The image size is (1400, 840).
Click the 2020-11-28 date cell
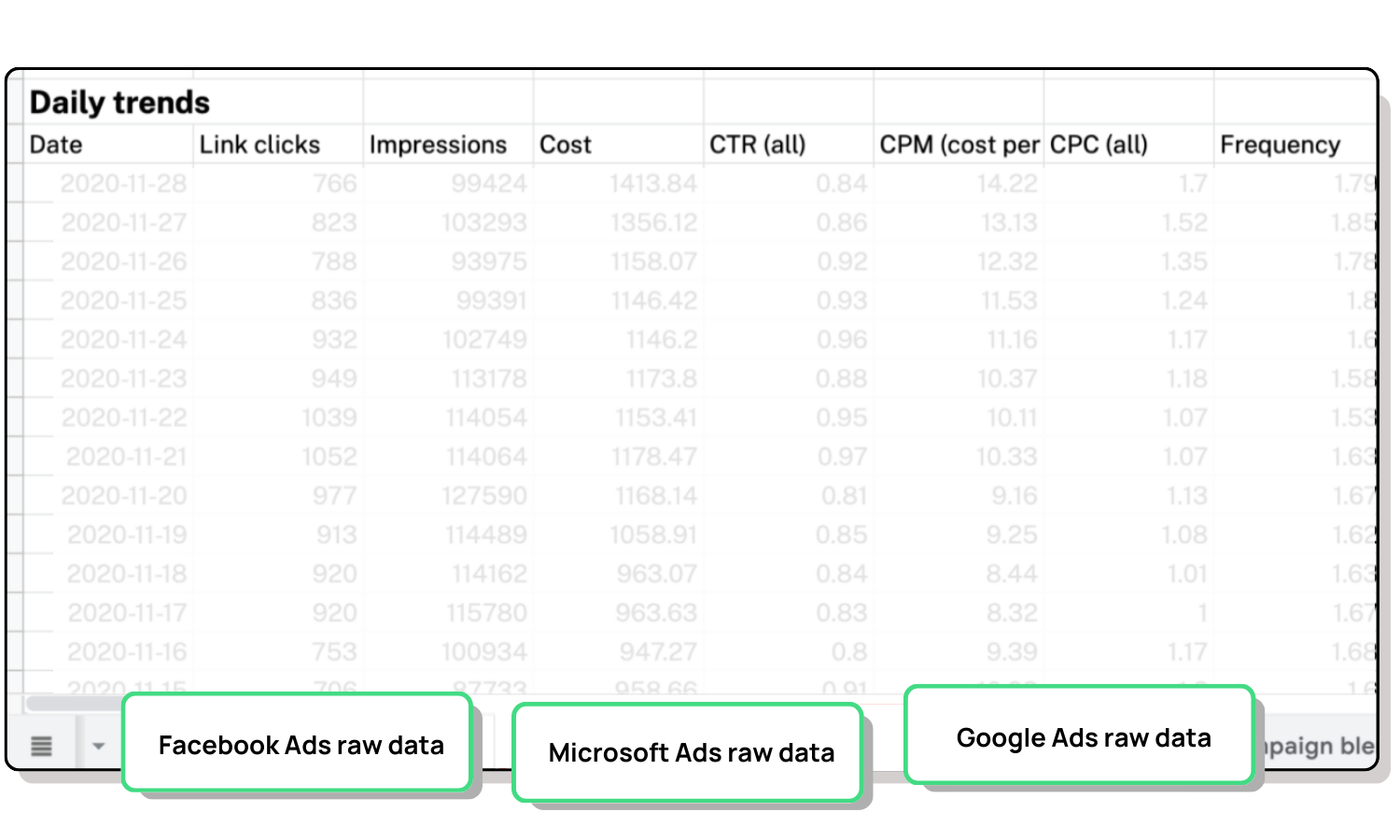point(124,184)
